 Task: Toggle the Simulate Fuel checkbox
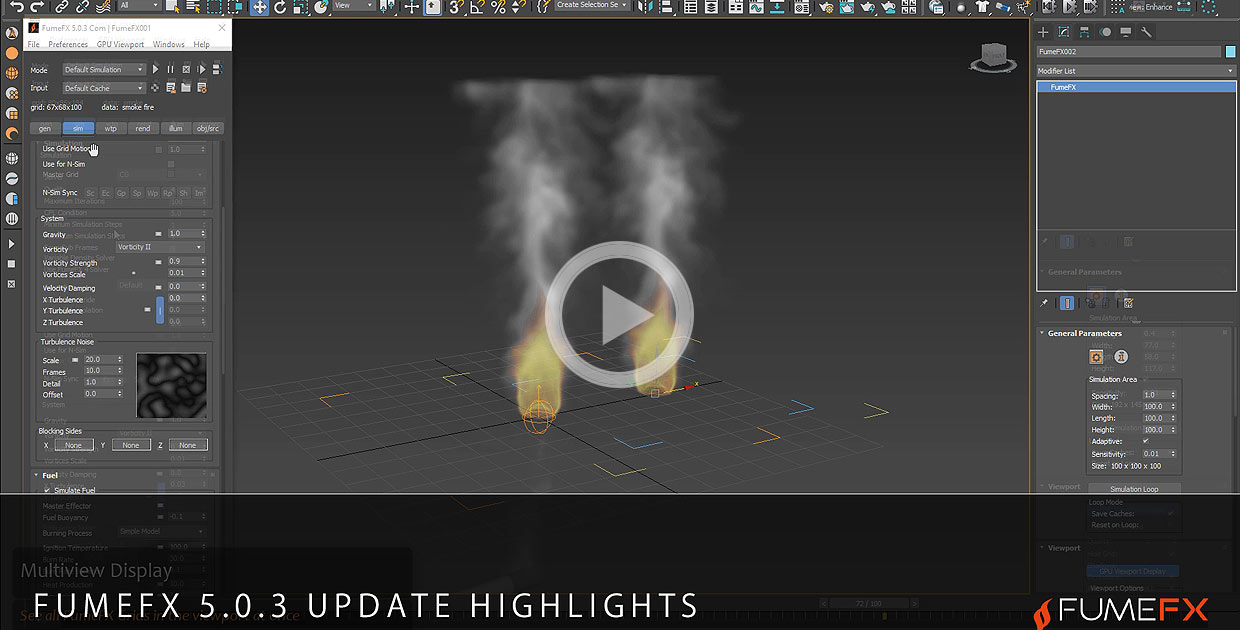47,491
